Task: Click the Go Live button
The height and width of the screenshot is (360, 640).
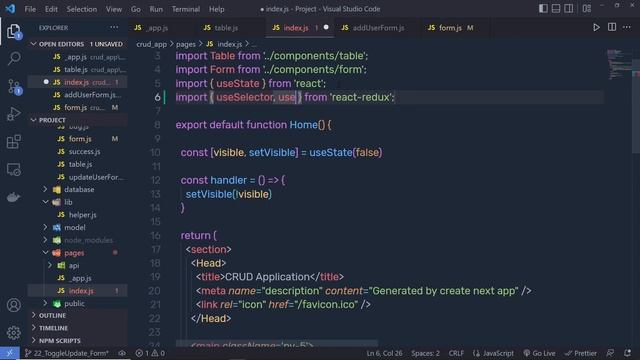Action: point(539,353)
